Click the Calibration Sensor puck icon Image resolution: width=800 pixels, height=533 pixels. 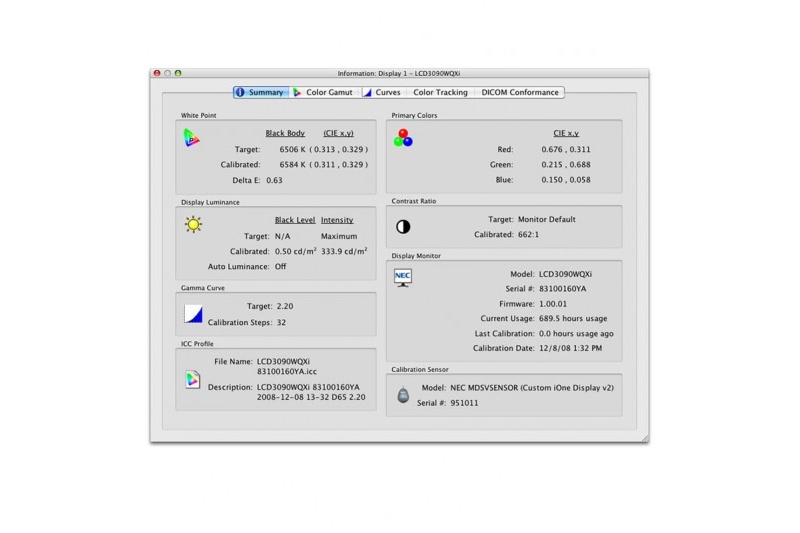[403, 395]
